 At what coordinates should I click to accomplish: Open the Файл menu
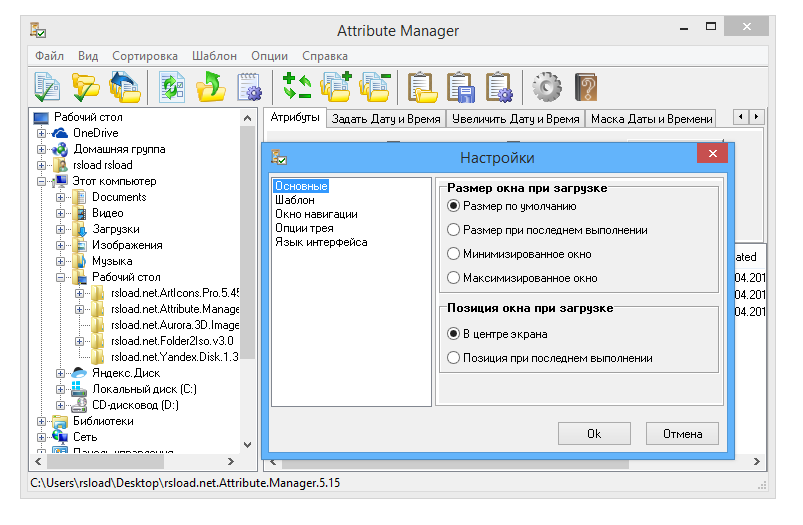49,56
